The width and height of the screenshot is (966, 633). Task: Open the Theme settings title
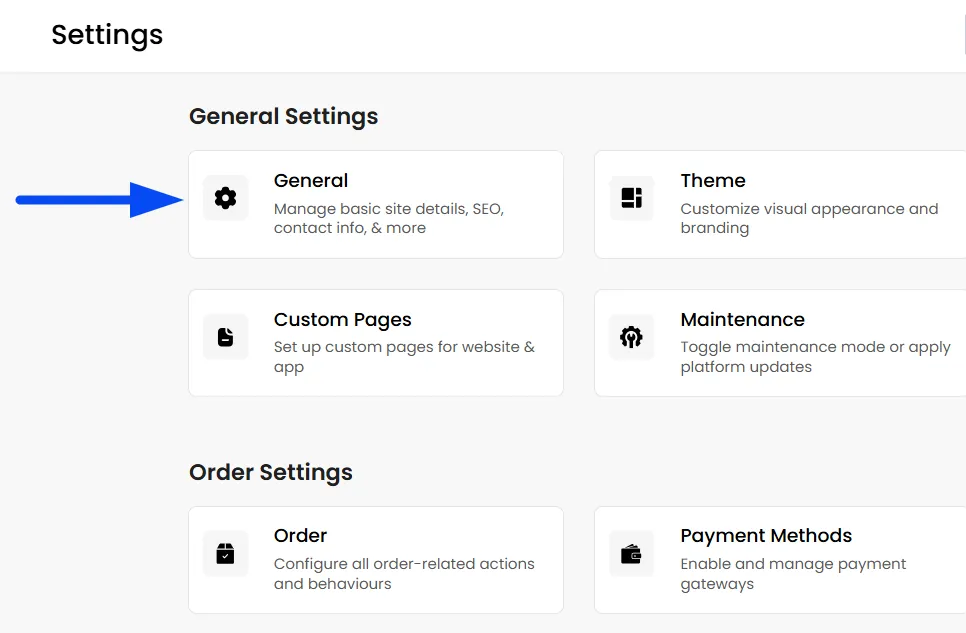point(713,181)
